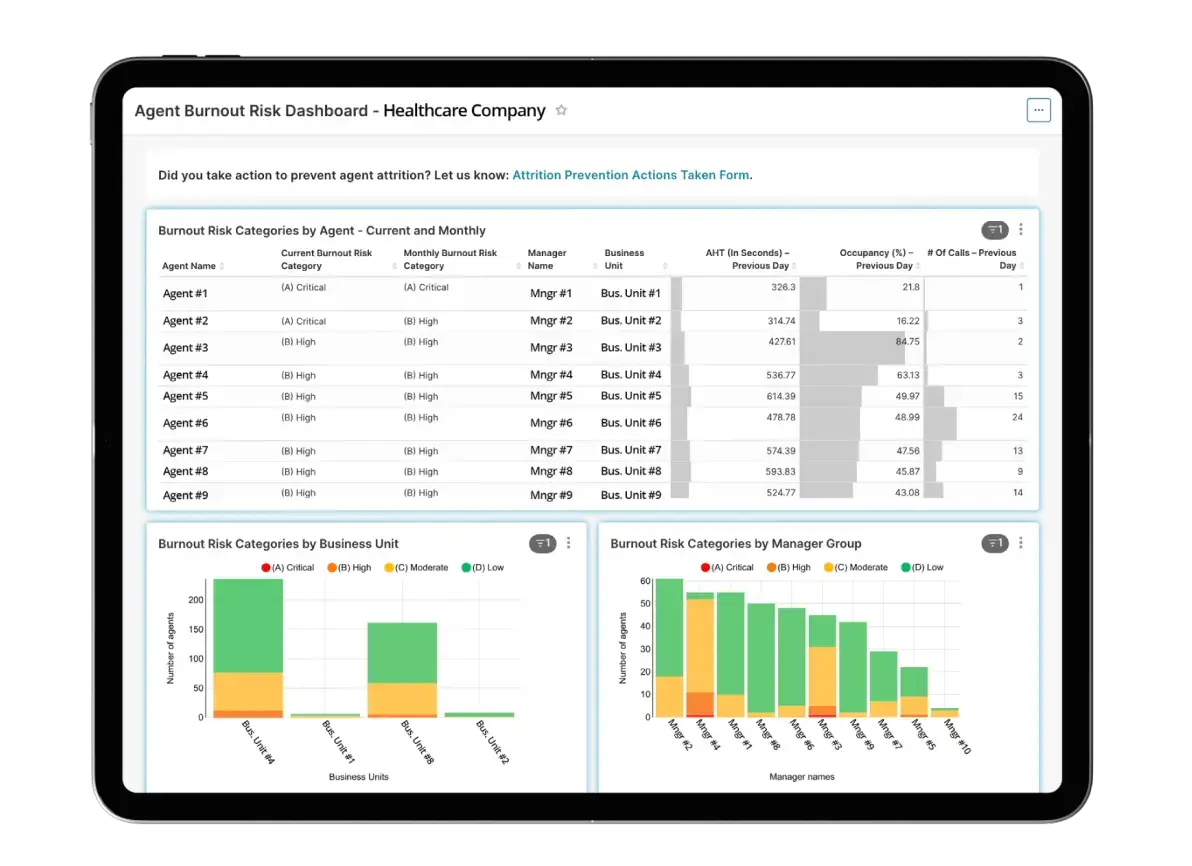Select Agent #3 row name
Image resolution: width=1192 pixels, height=866 pixels.
(x=185, y=348)
